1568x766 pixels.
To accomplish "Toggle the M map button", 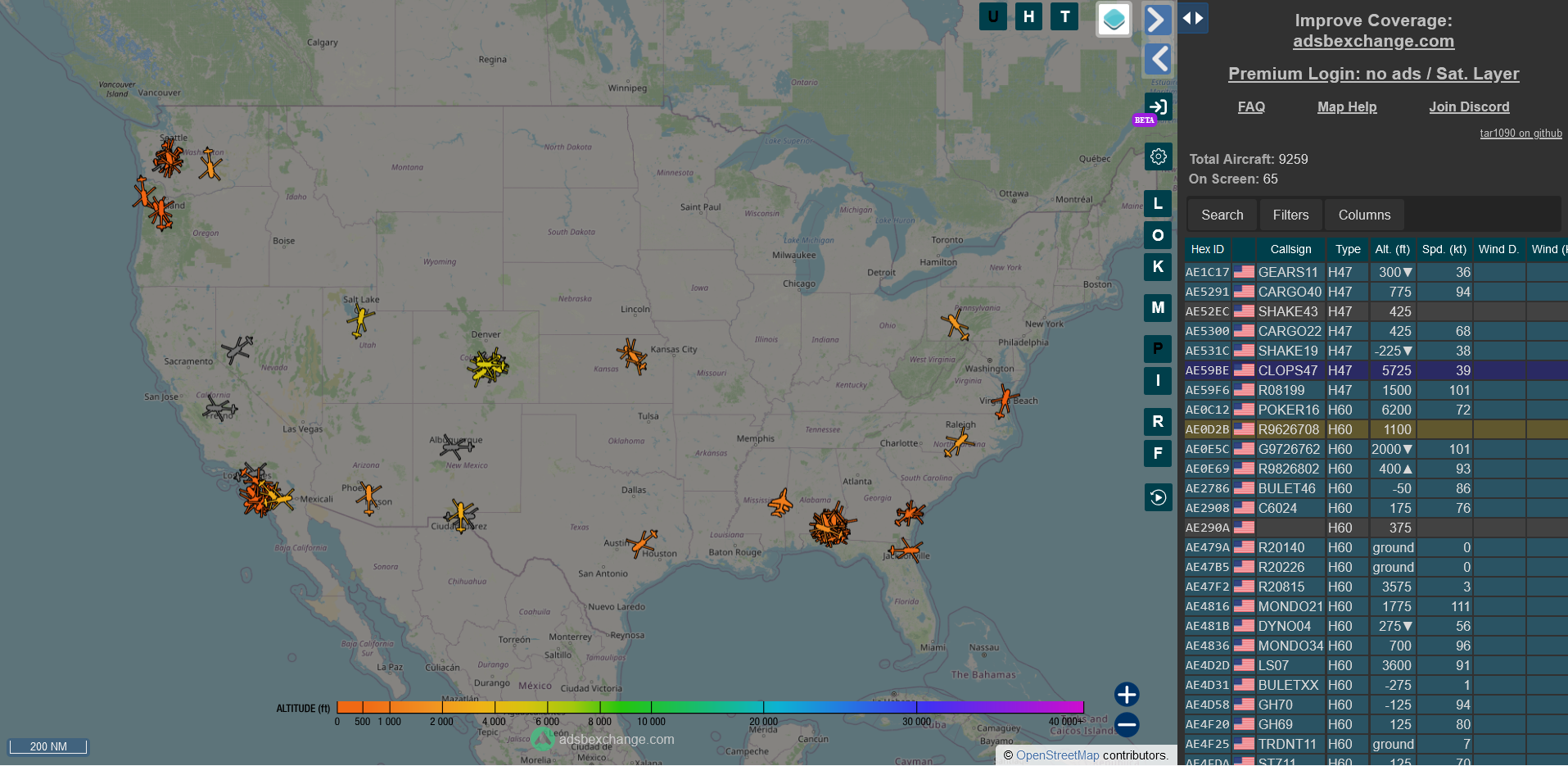I will coord(1158,307).
